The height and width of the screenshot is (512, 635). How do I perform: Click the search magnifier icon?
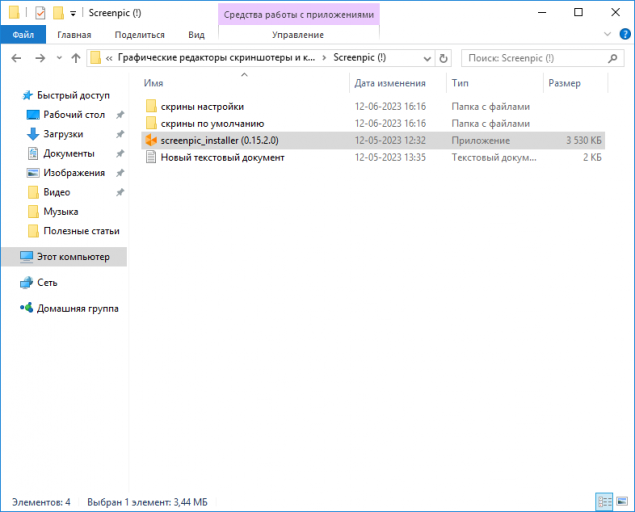click(x=613, y=58)
